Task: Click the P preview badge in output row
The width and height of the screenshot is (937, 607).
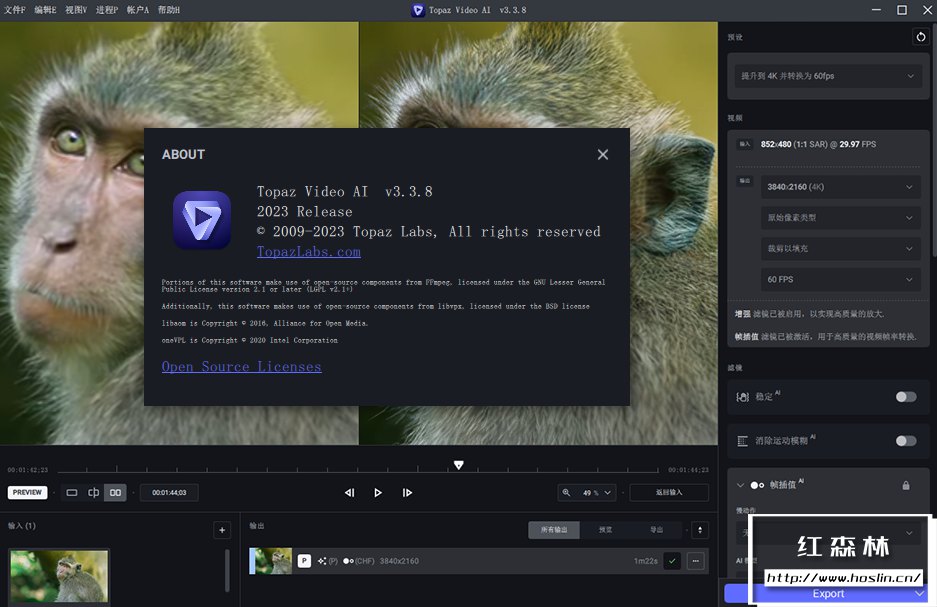Action: [304, 561]
